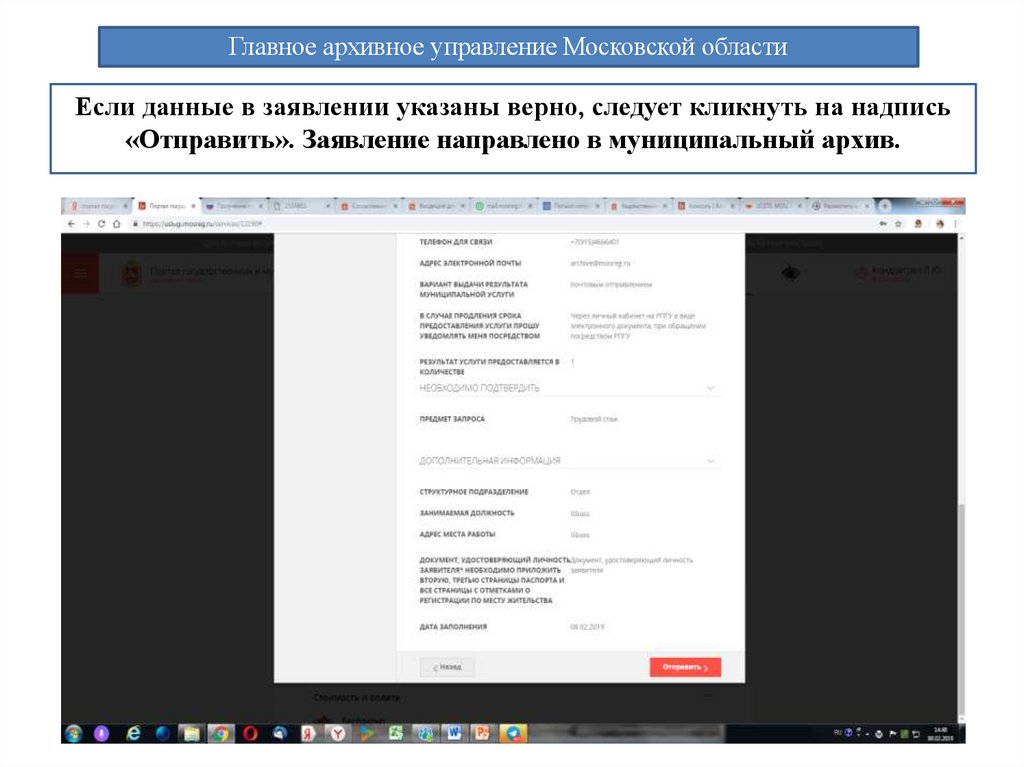Open the Windows Start button
Viewport: 1024px width, 767px height.
coord(74,734)
